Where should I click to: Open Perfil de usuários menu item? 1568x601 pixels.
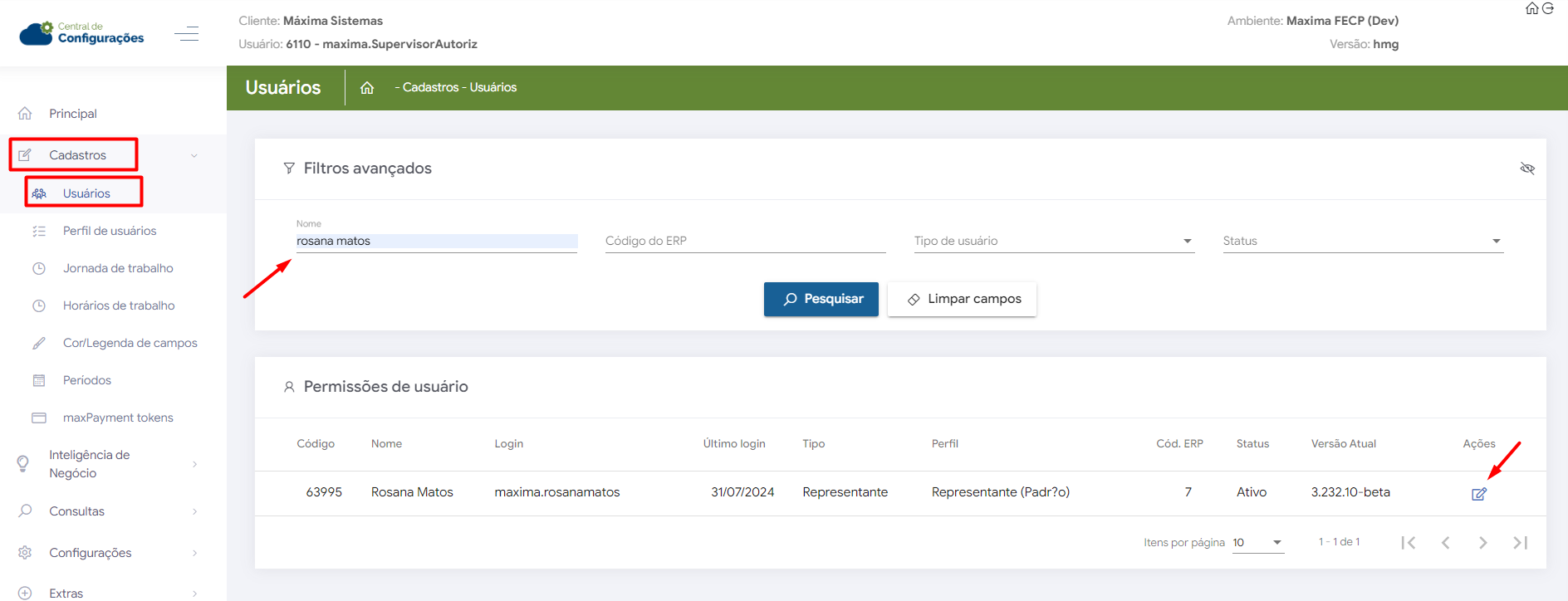(110, 231)
